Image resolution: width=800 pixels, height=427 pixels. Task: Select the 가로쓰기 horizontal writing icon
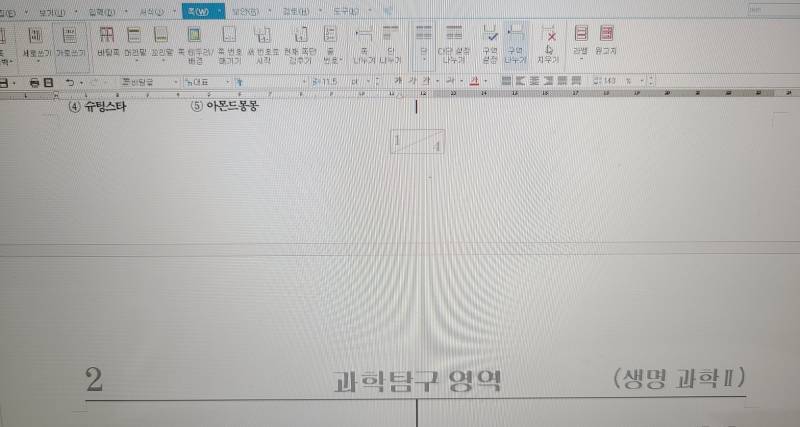point(70,35)
